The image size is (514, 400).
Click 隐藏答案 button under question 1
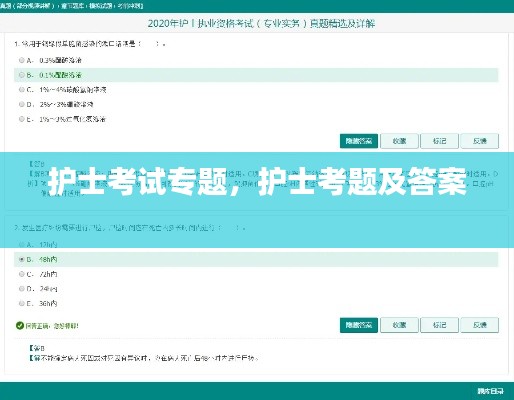(359, 141)
